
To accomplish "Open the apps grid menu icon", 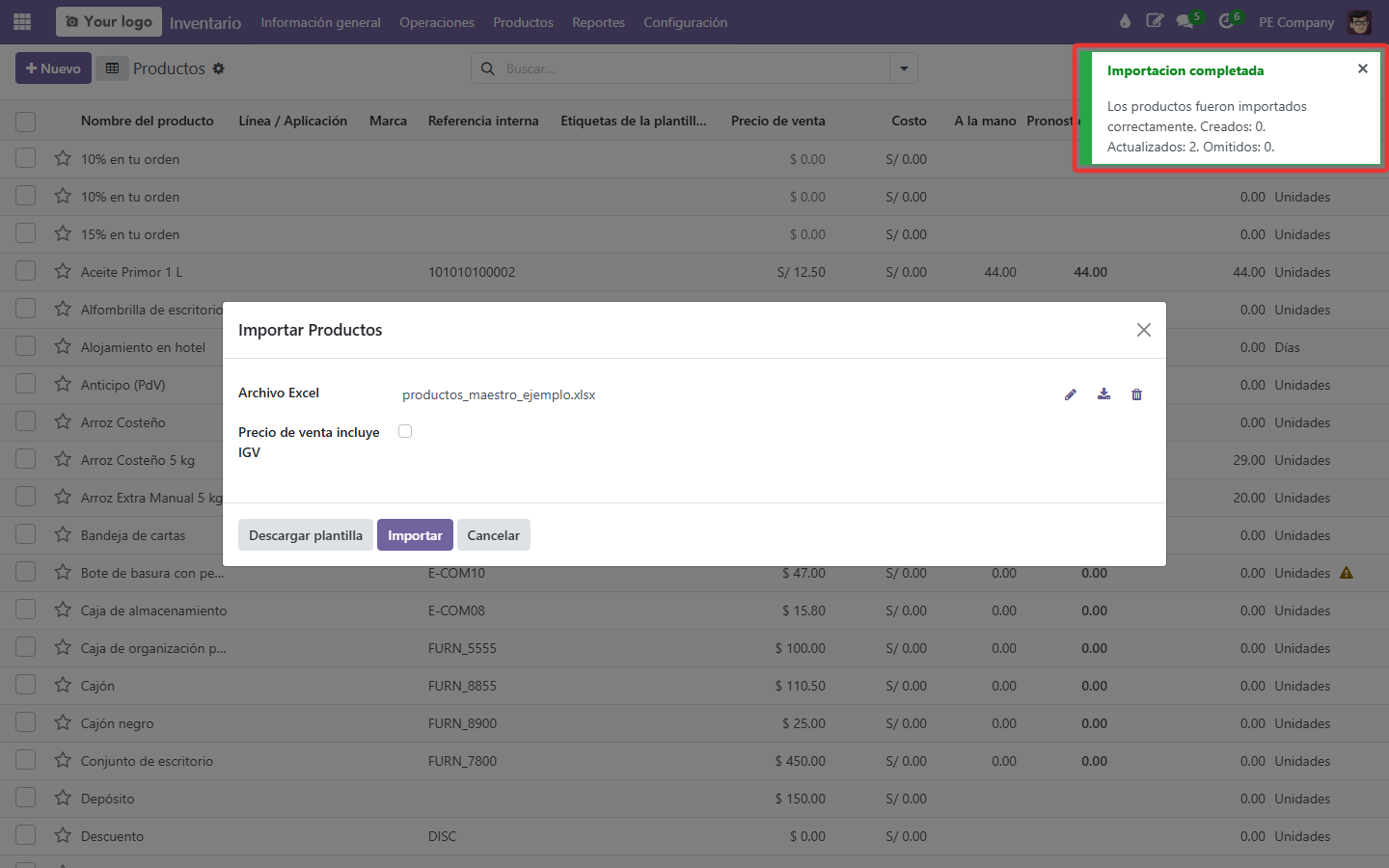I will pyautogui.click(x=22, y=21).
